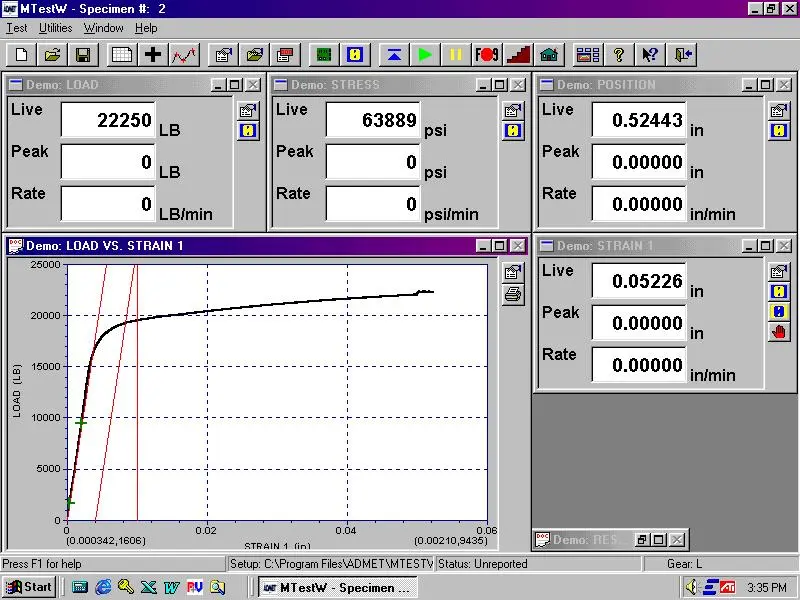The image size is (800, 600).
Task: Click the Excel icon in quick launch
Action: [148, 587]
